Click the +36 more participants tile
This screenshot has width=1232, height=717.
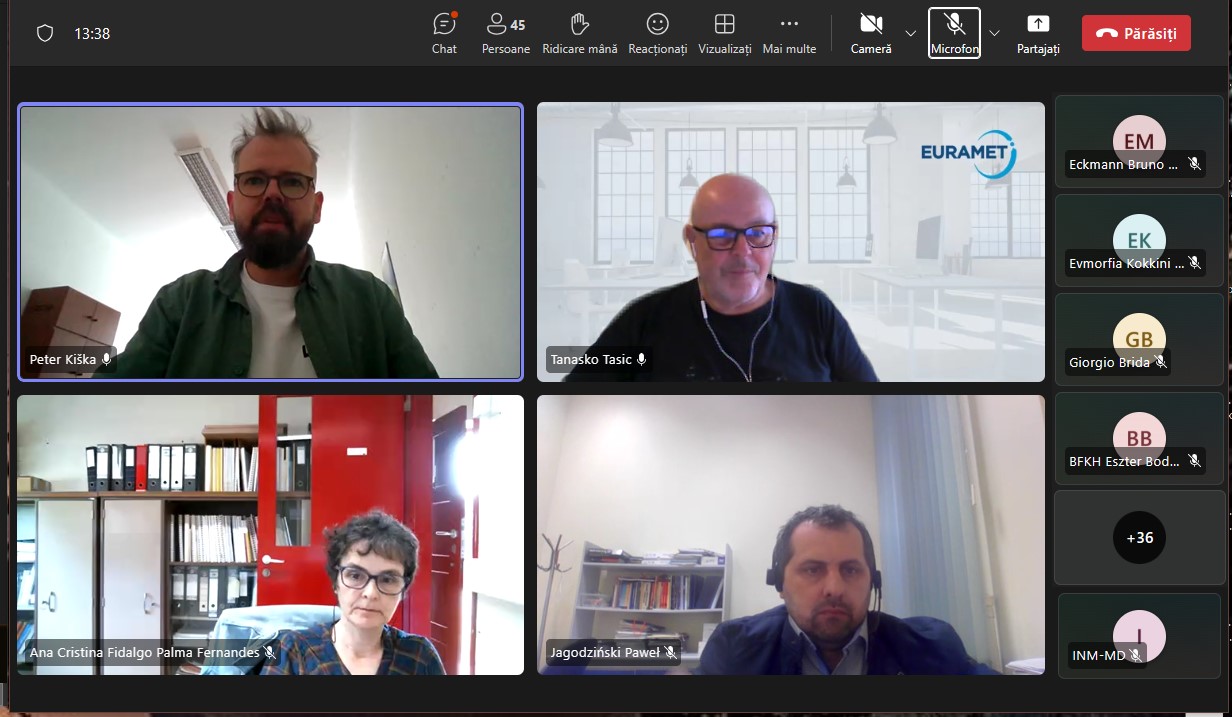(1139, 537)
